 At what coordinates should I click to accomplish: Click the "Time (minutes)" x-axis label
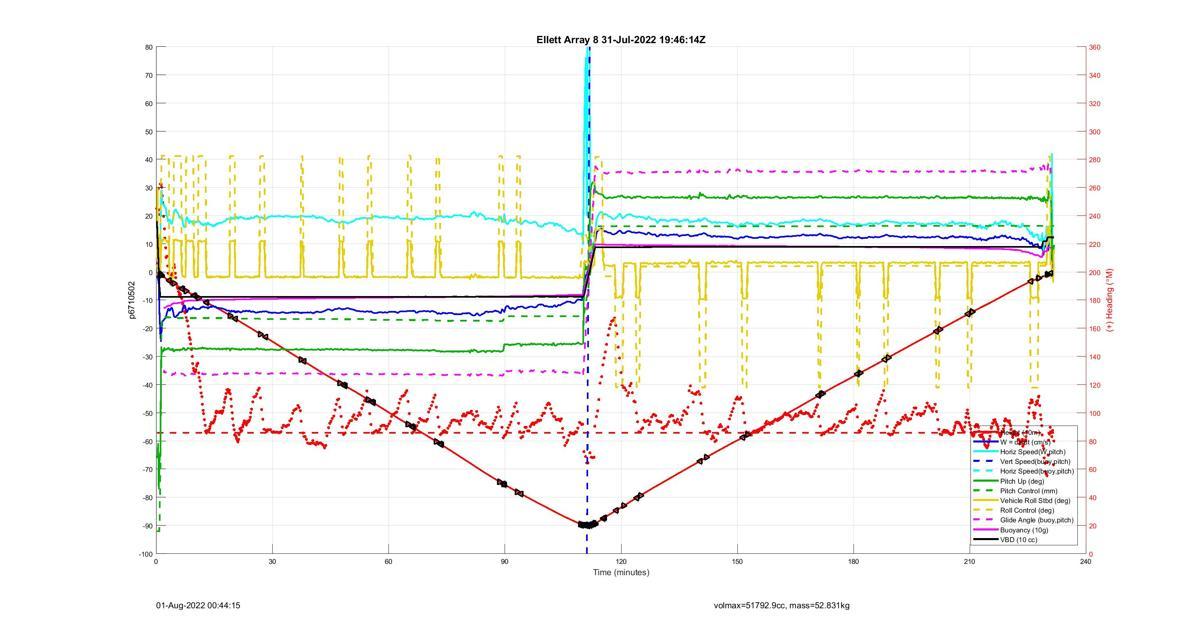pyautogui.click(x=620, y=573)
